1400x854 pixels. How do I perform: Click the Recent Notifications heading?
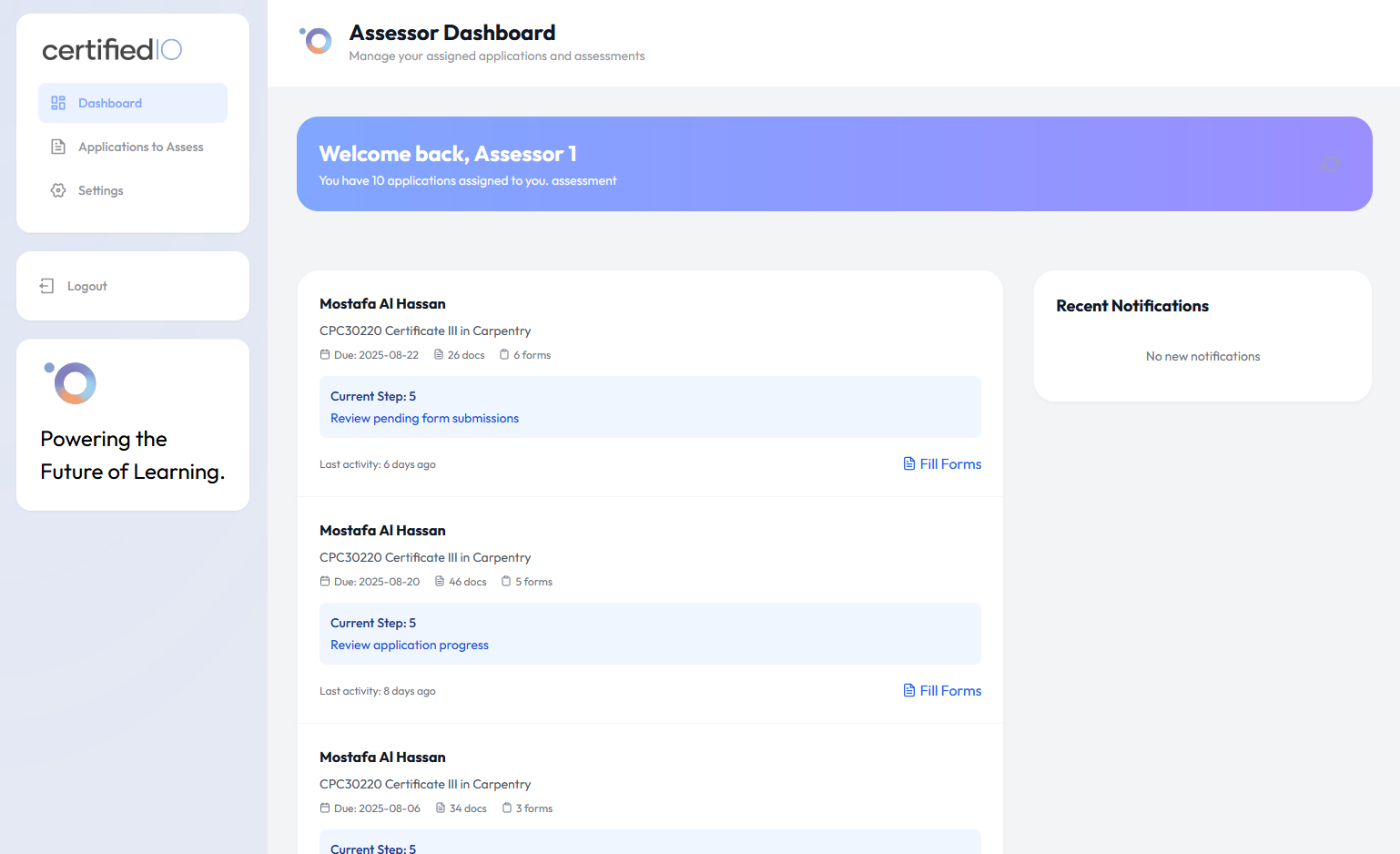click(x=1132, y=306)
